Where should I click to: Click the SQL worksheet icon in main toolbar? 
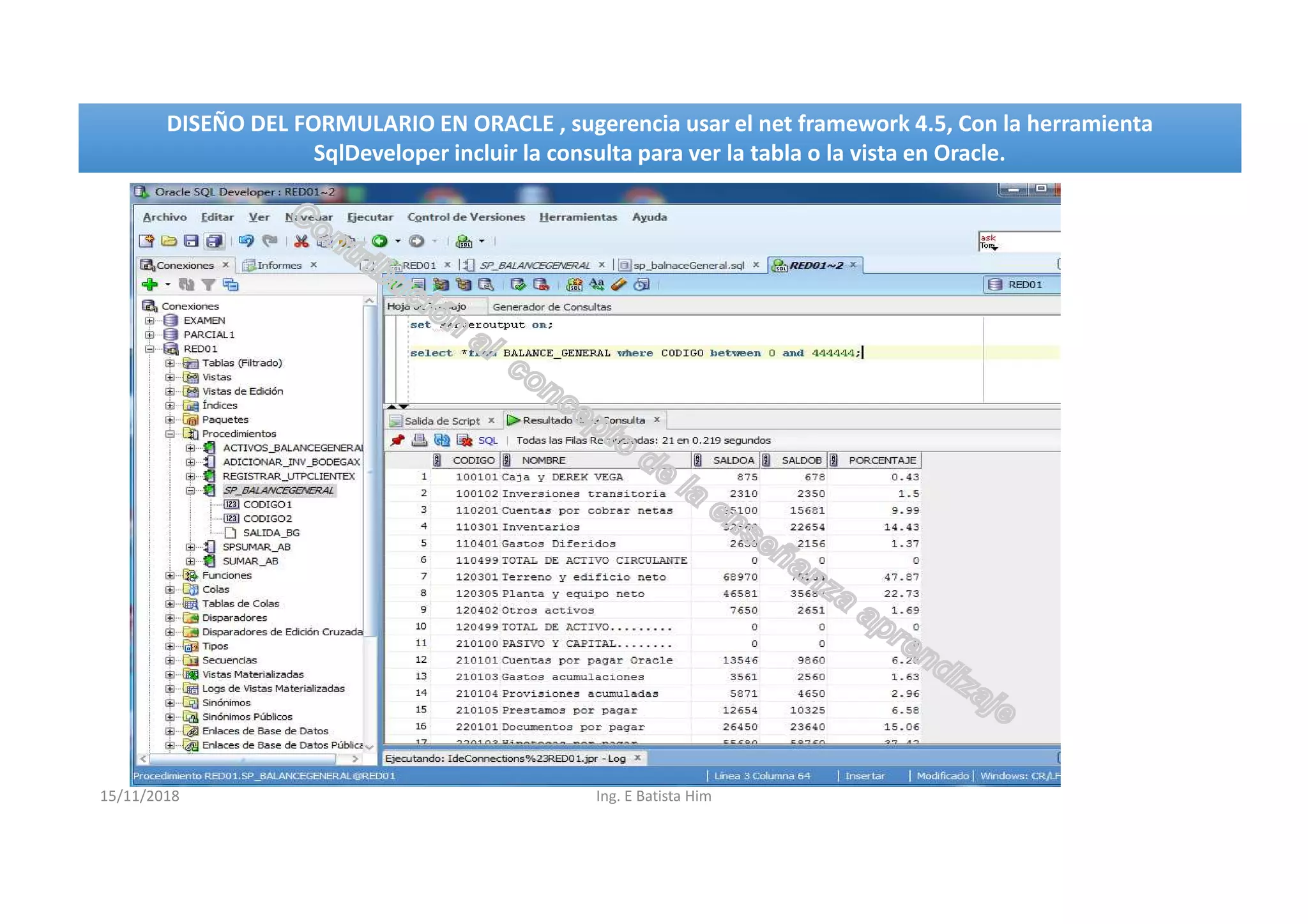[464, 241]
